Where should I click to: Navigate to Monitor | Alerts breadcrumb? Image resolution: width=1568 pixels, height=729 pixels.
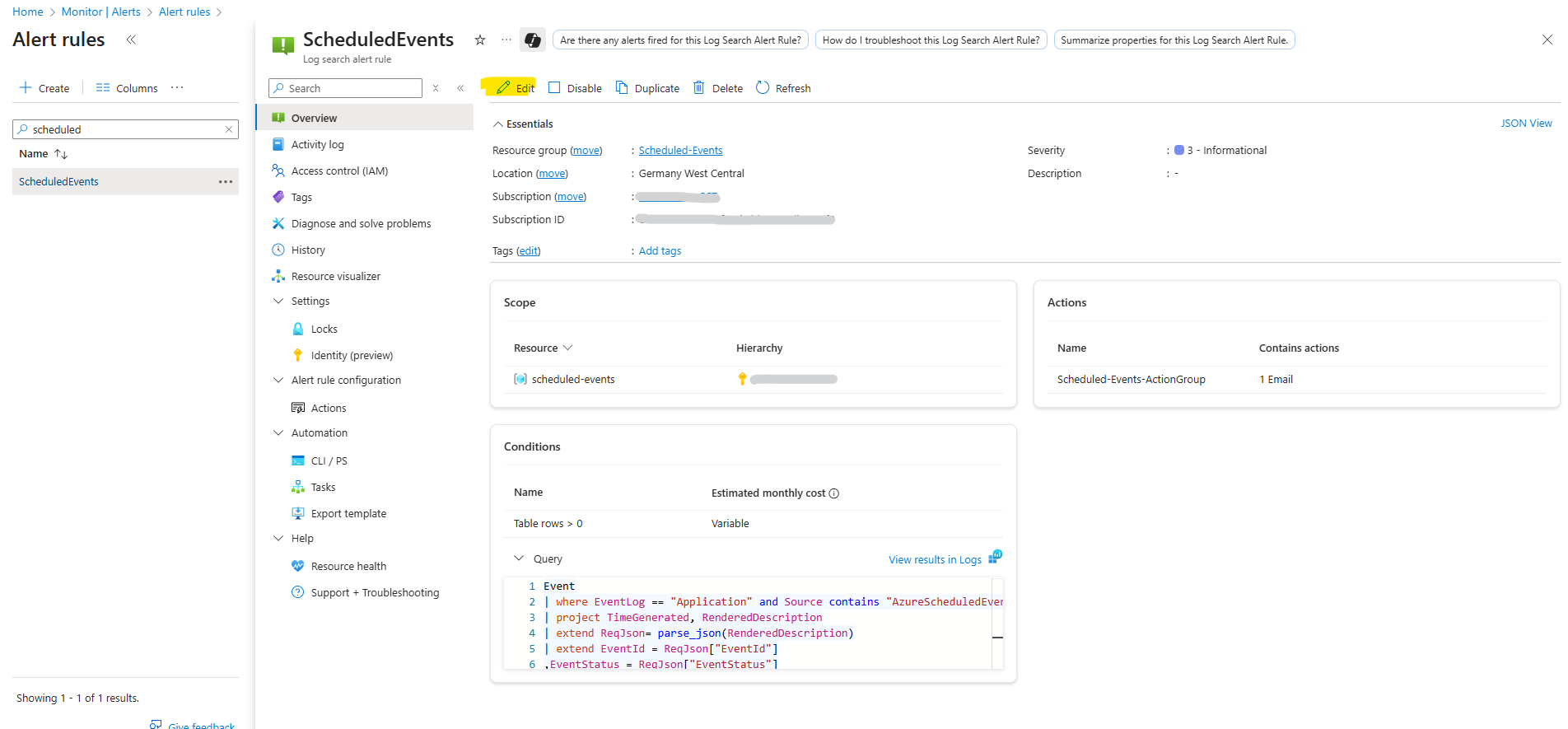point(101,12)
